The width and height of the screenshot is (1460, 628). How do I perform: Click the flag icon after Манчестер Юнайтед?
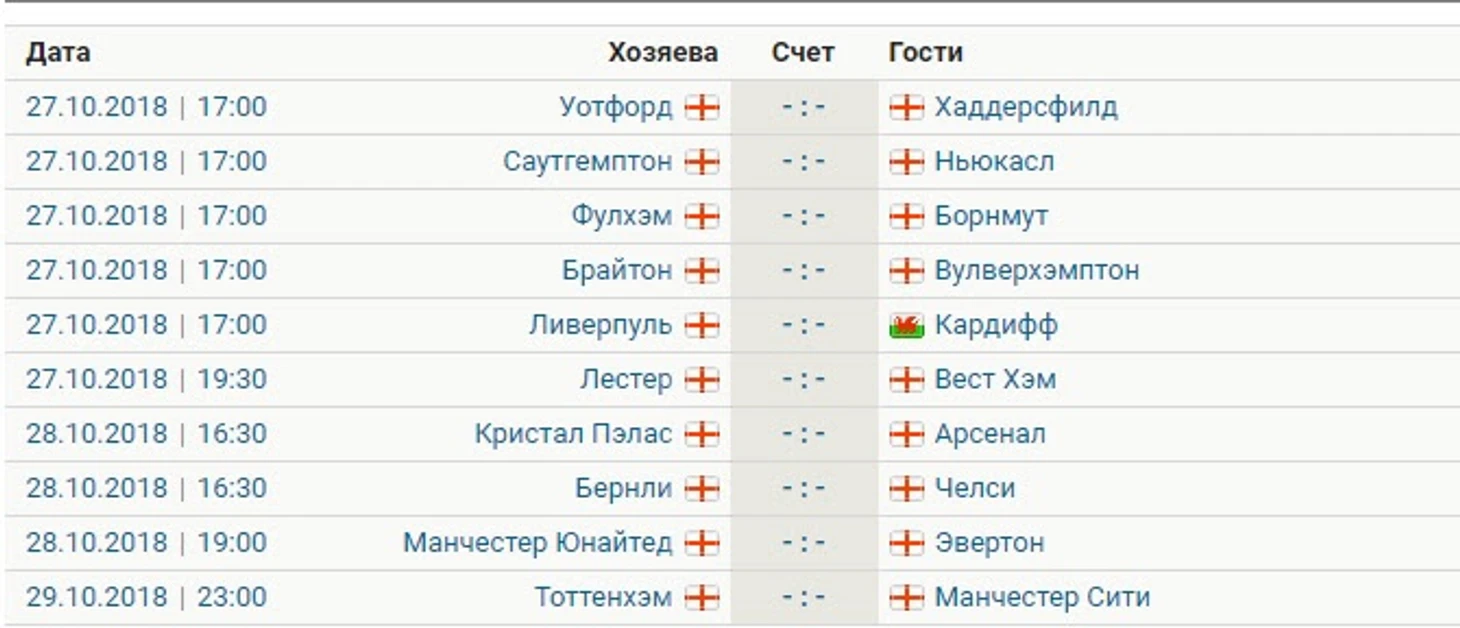(x=702, y=543)
